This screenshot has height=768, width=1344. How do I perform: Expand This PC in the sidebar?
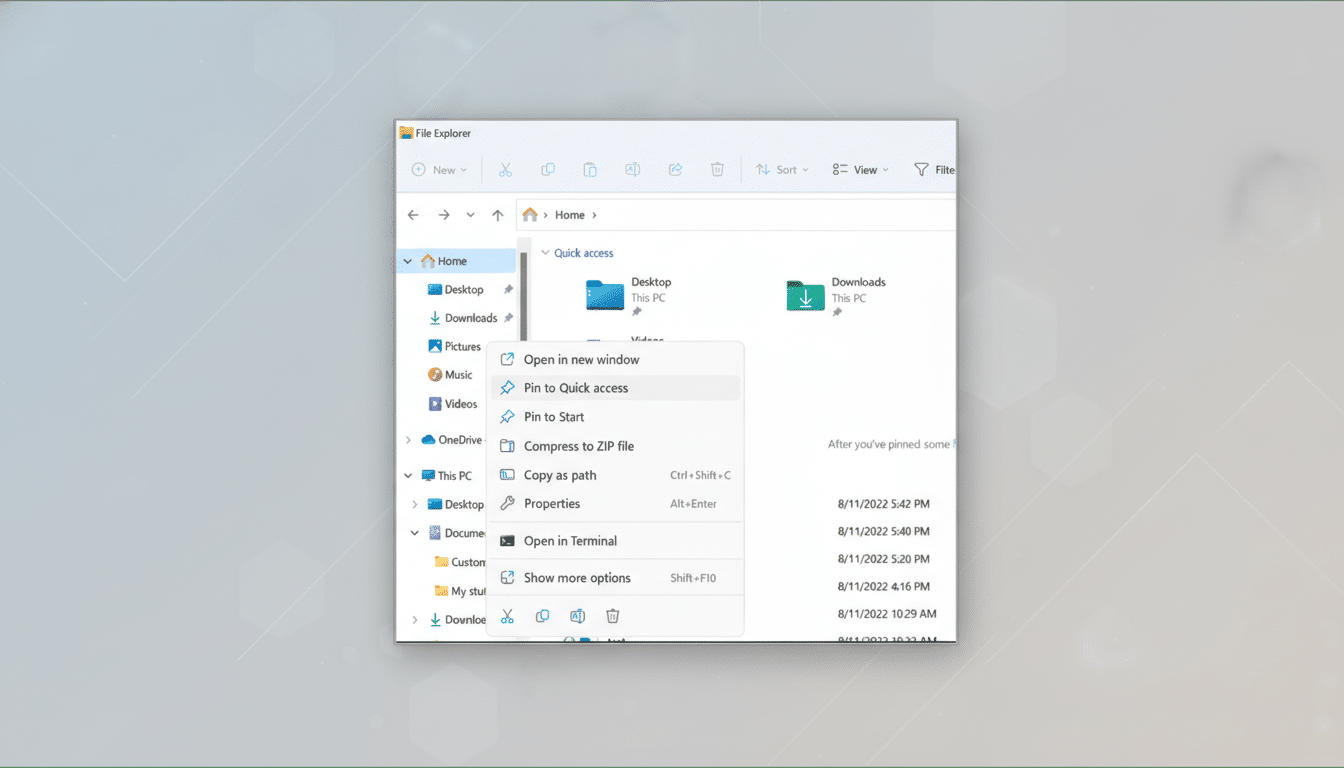coord(407,475)
